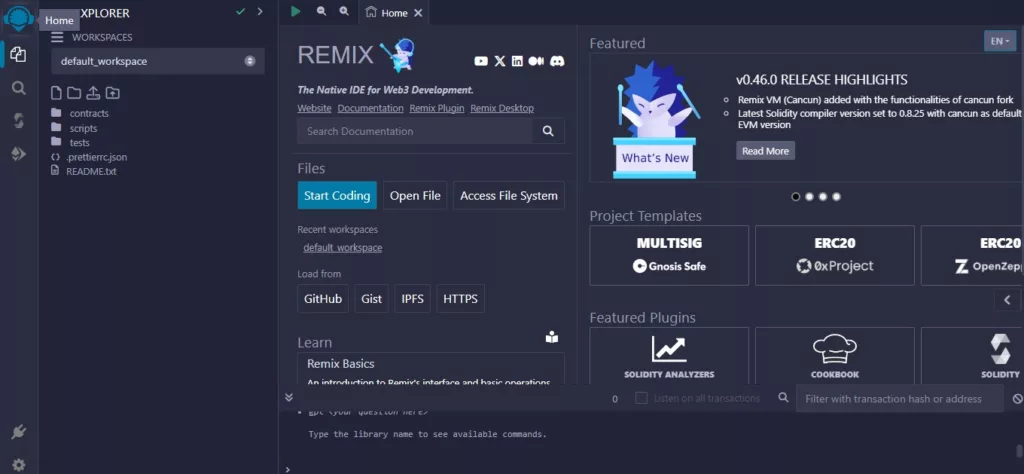Viewport: 1024px width, 474px height.
Task: Select the second featured carousel dot
Action: click(809, 197)
